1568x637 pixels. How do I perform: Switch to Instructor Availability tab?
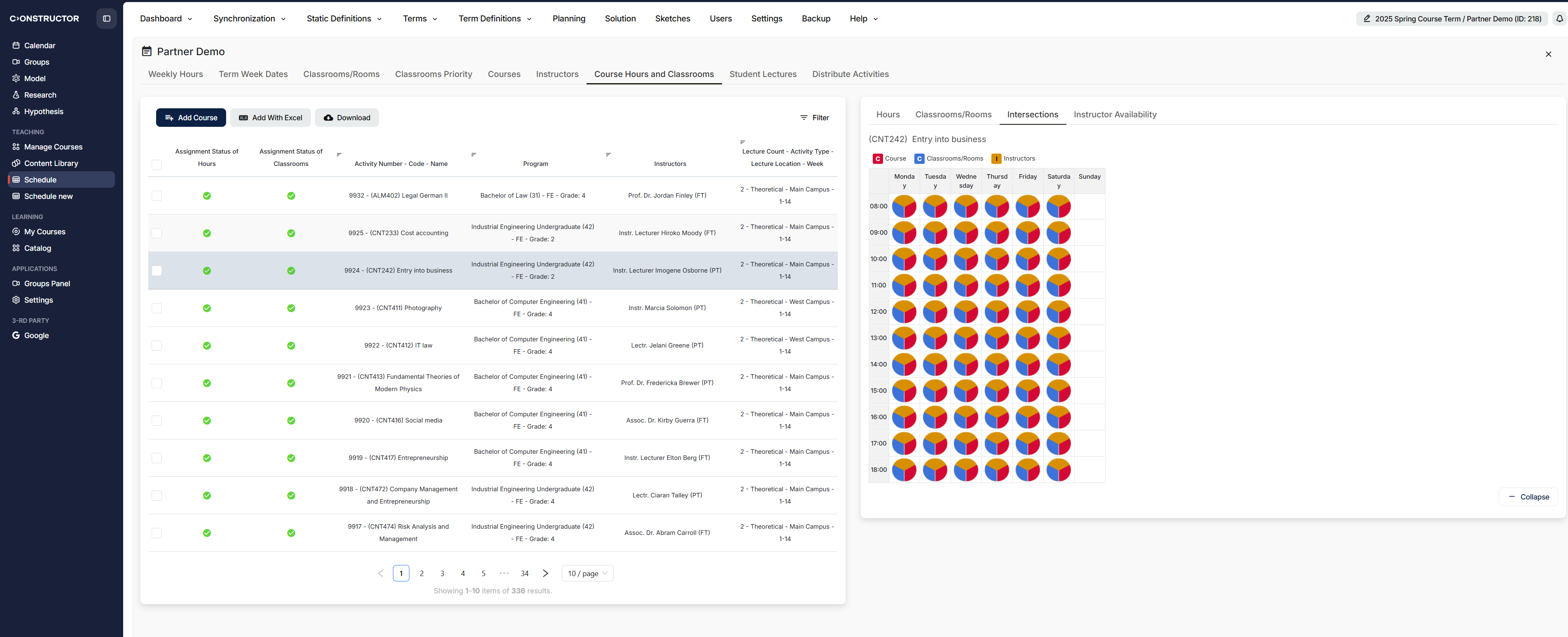[x=1115, y=114]
